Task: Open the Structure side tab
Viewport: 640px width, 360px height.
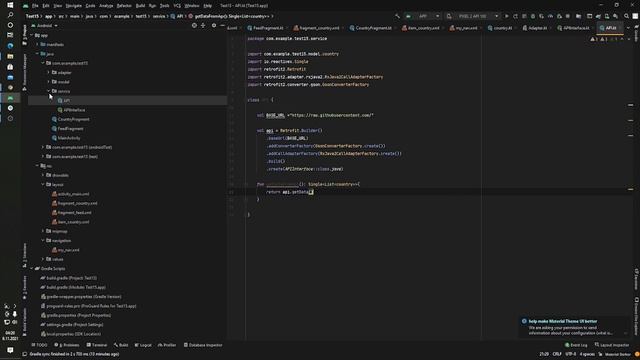Action: click(x=24, y=255)
